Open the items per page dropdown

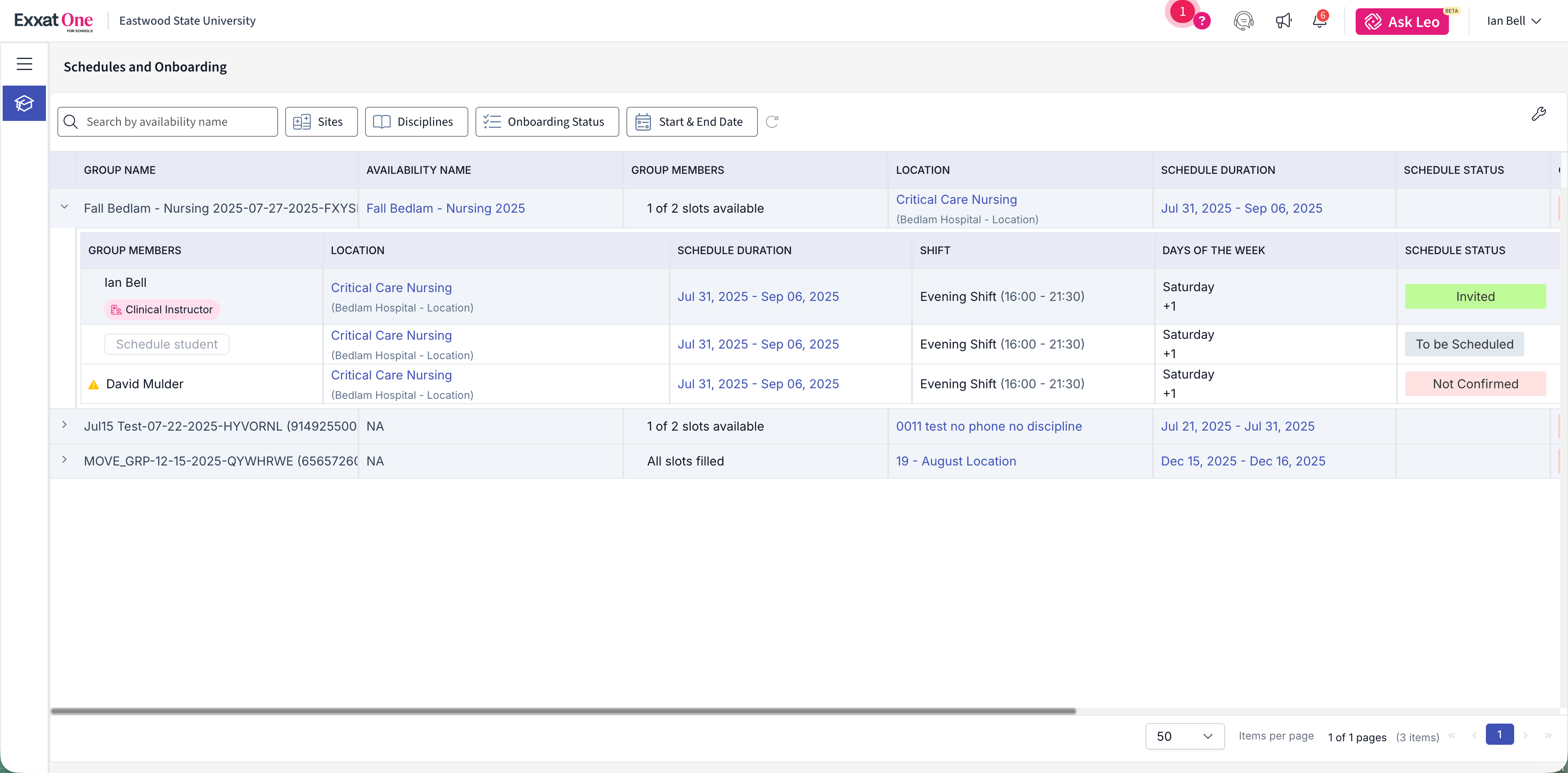tap(1184, 736)
